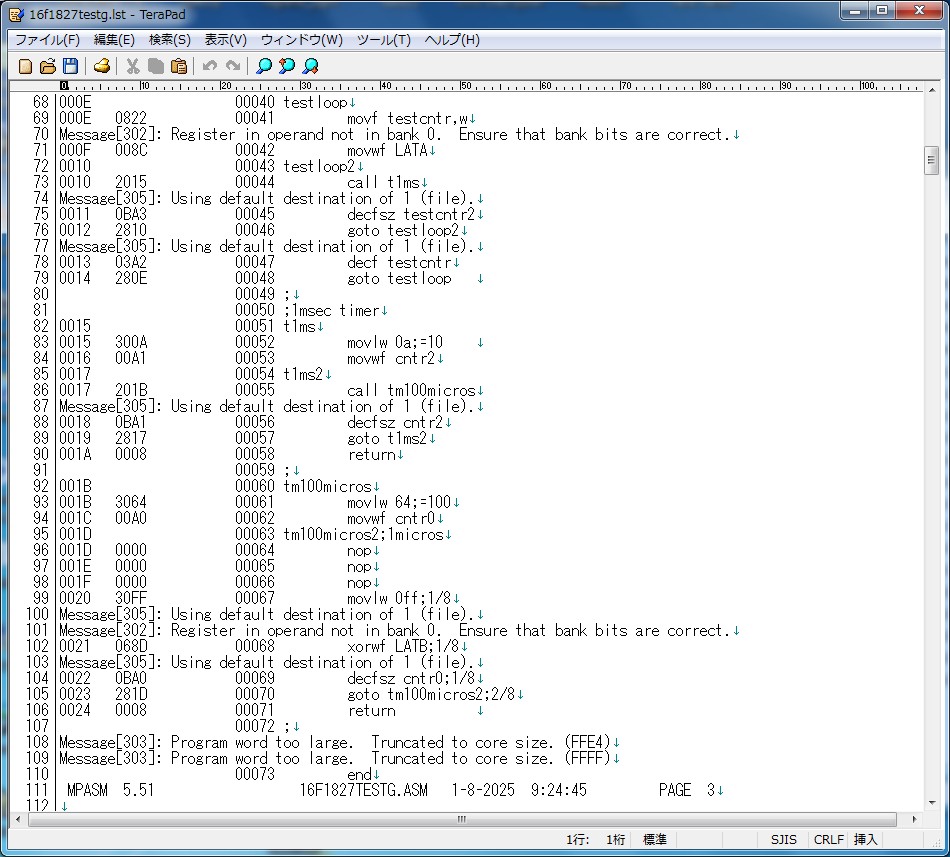
Task: Click the text 'goto testloop2'
Action: (x=403, y=231)
